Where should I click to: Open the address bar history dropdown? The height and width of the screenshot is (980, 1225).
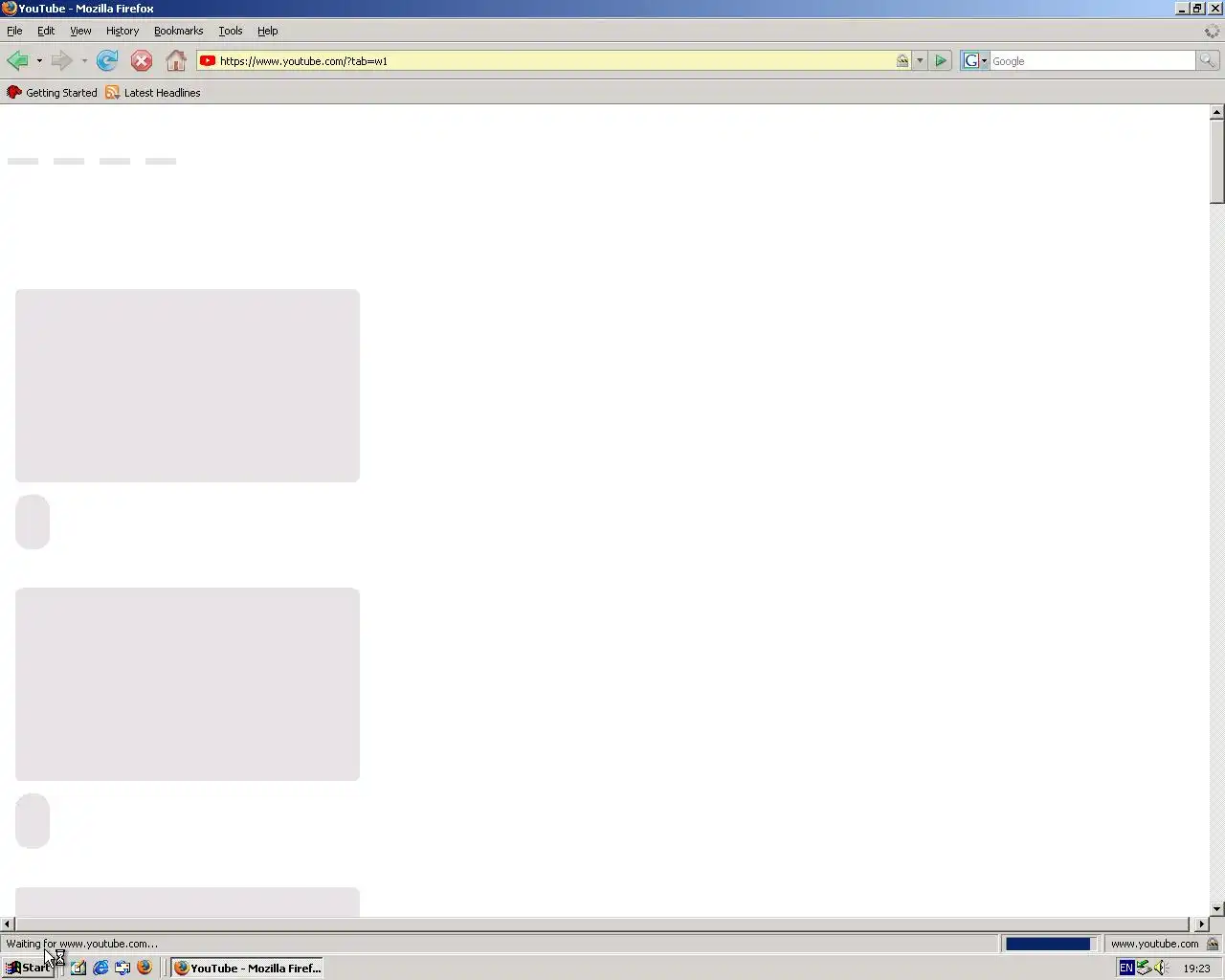[x=920, y=61]
